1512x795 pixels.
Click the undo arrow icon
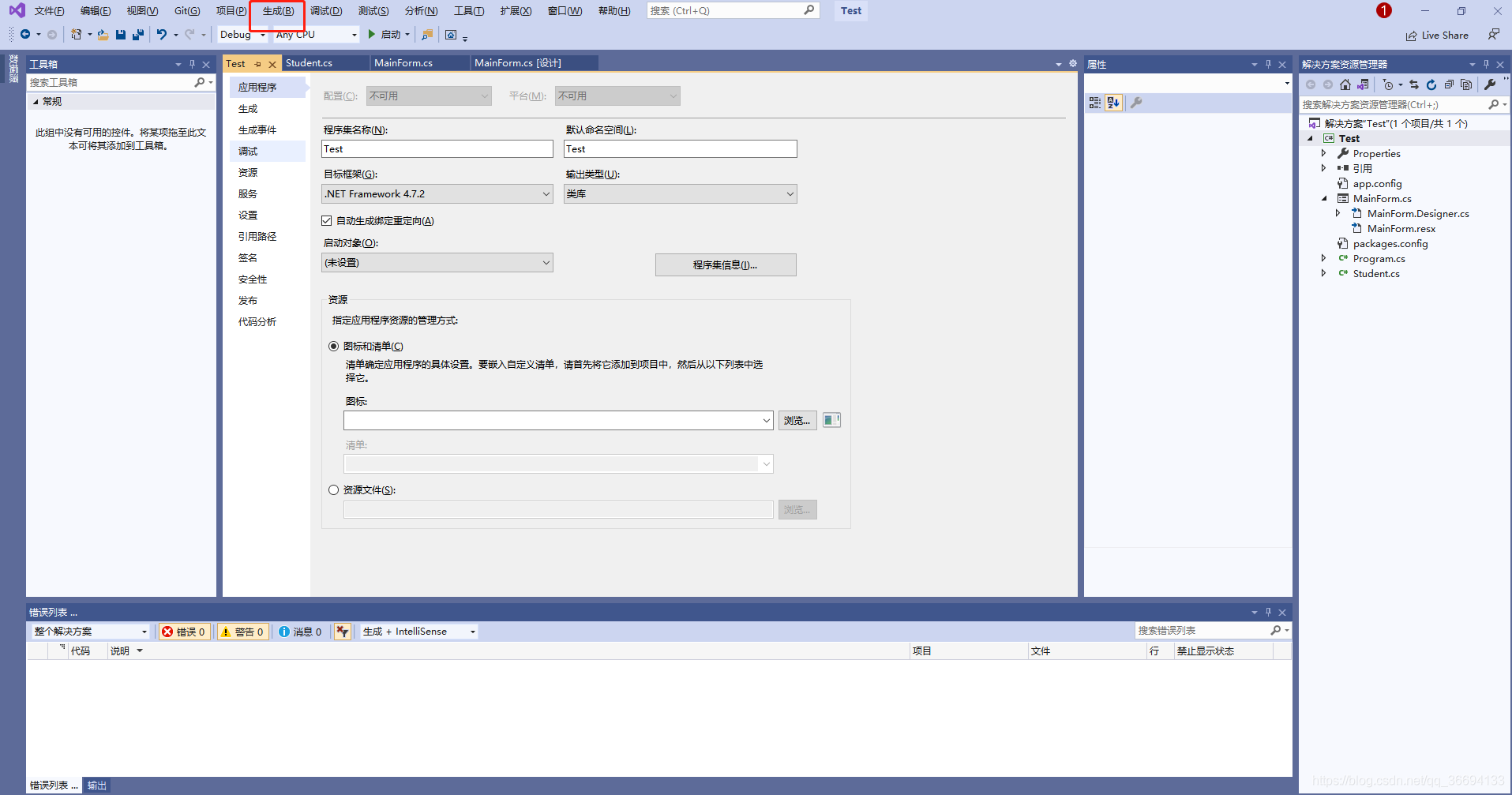pyautogui.click(x=161, y=34)
